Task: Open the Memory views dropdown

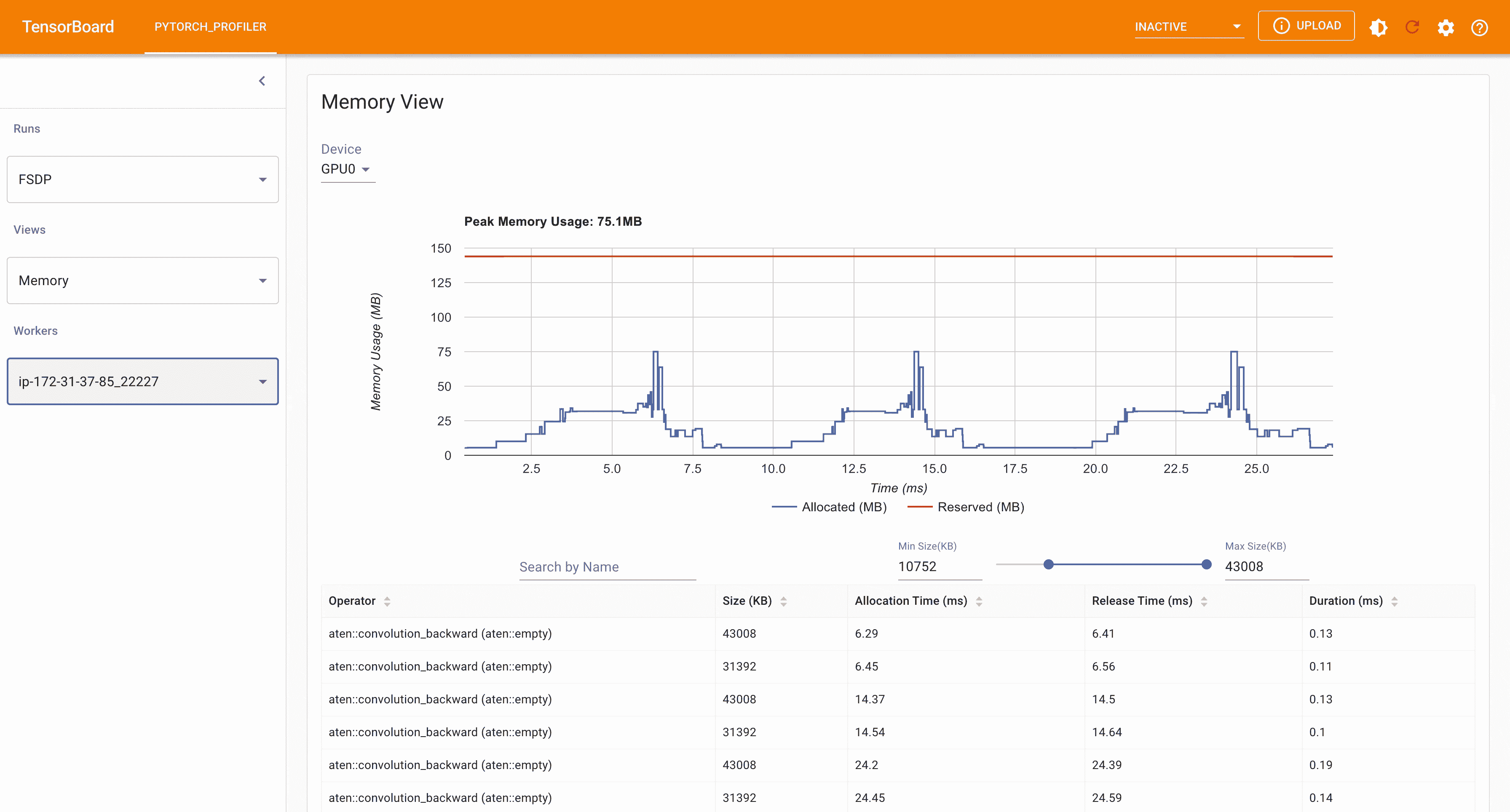Action: 142,280
